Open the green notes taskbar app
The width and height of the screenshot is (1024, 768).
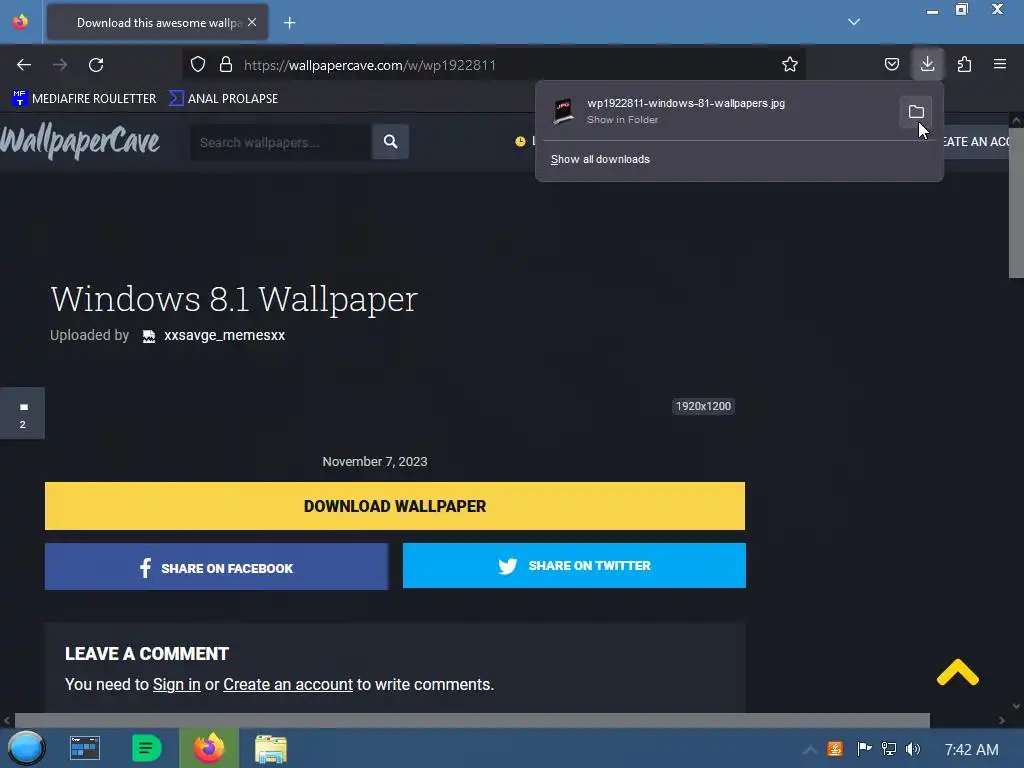click(146, 748)
